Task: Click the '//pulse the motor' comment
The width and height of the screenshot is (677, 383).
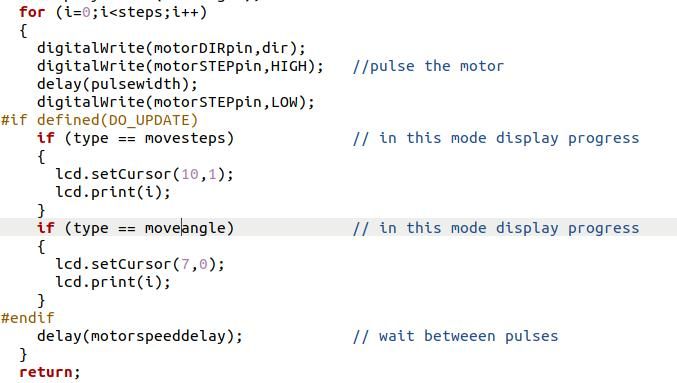Action: point(428,66)
